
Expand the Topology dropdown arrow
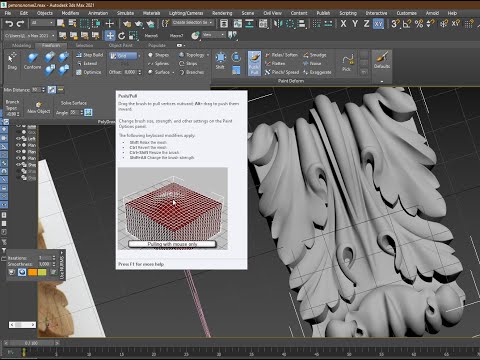[x=208, y=55]
